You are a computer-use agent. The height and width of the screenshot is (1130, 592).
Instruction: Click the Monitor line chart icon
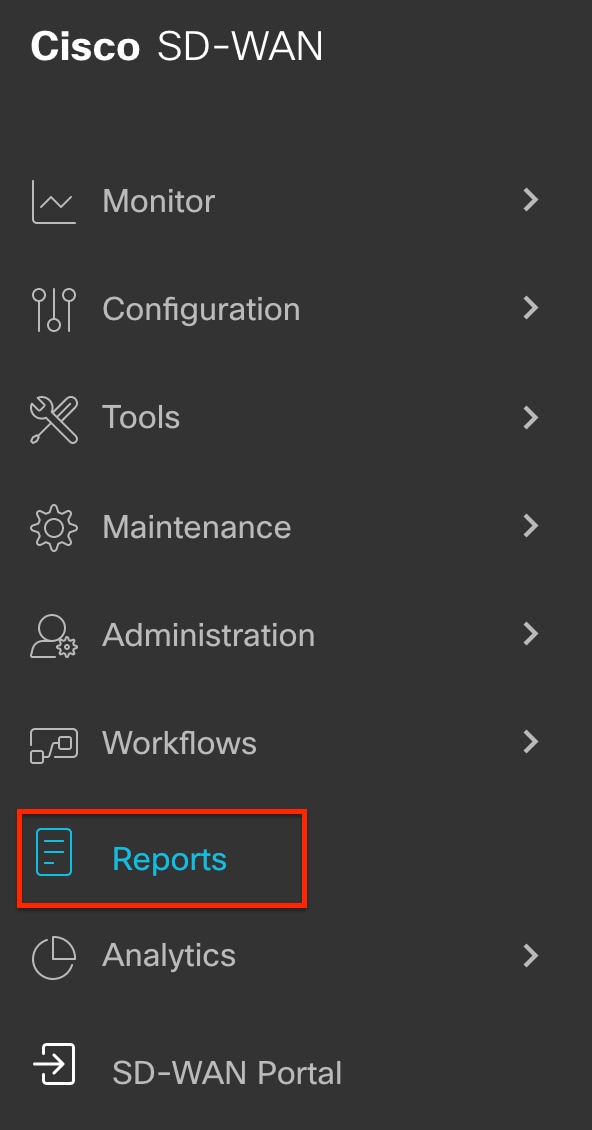(x=53, y=202)
